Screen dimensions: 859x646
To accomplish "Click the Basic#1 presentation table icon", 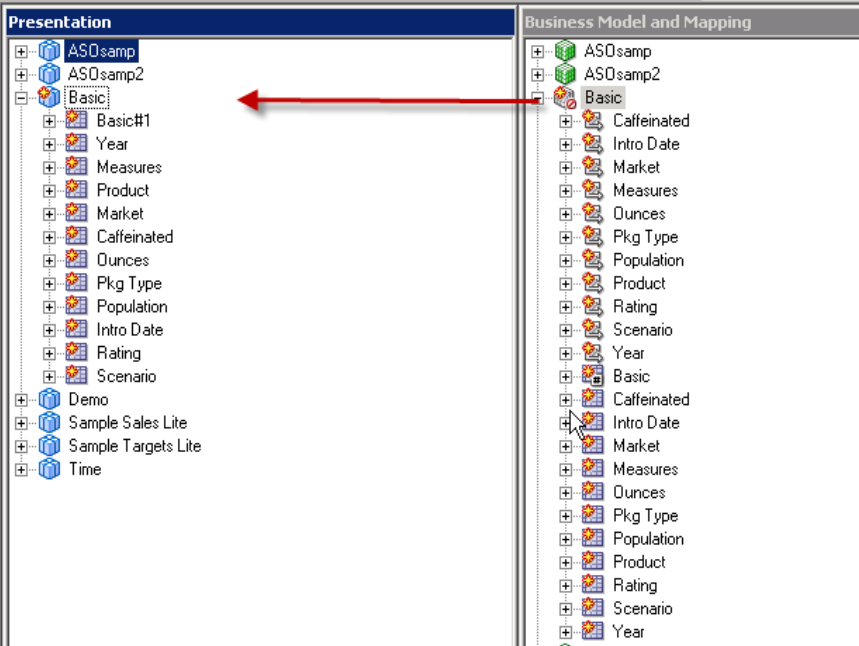I will (x=77, y=121).
